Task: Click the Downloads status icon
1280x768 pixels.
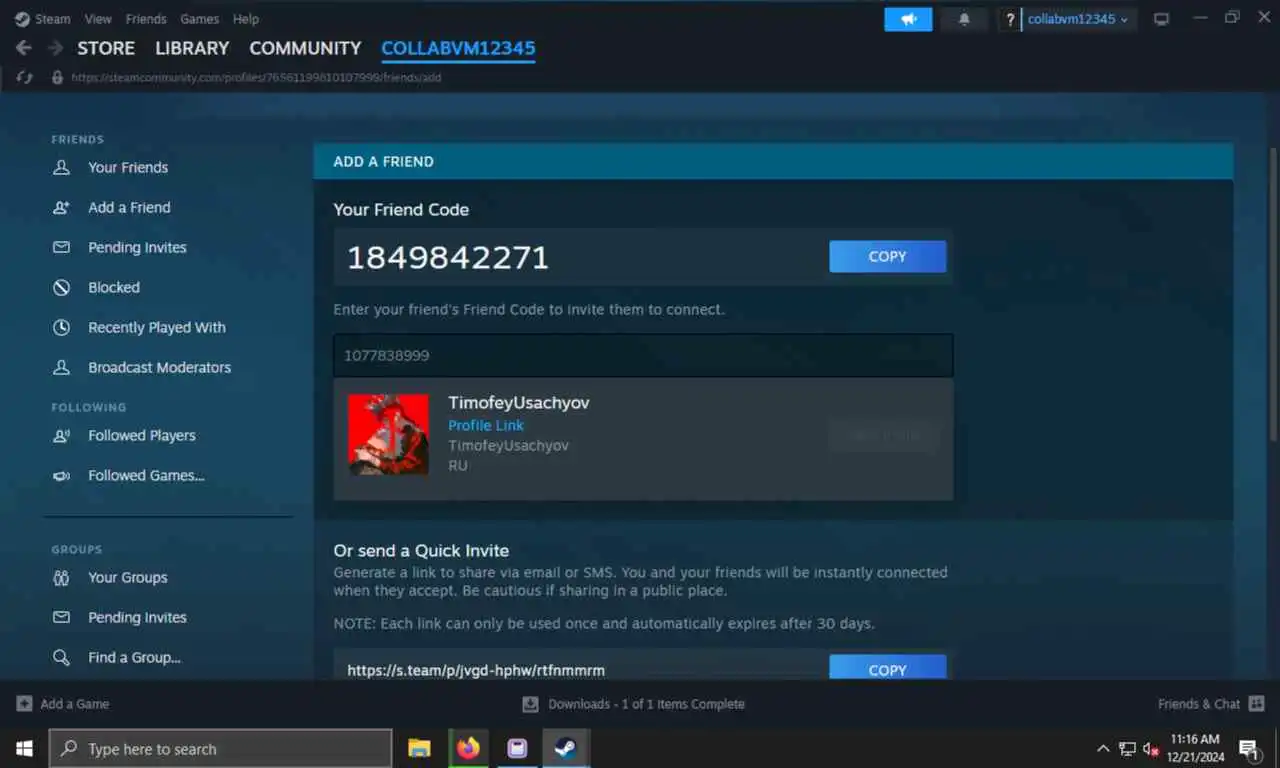Action: 531,704
